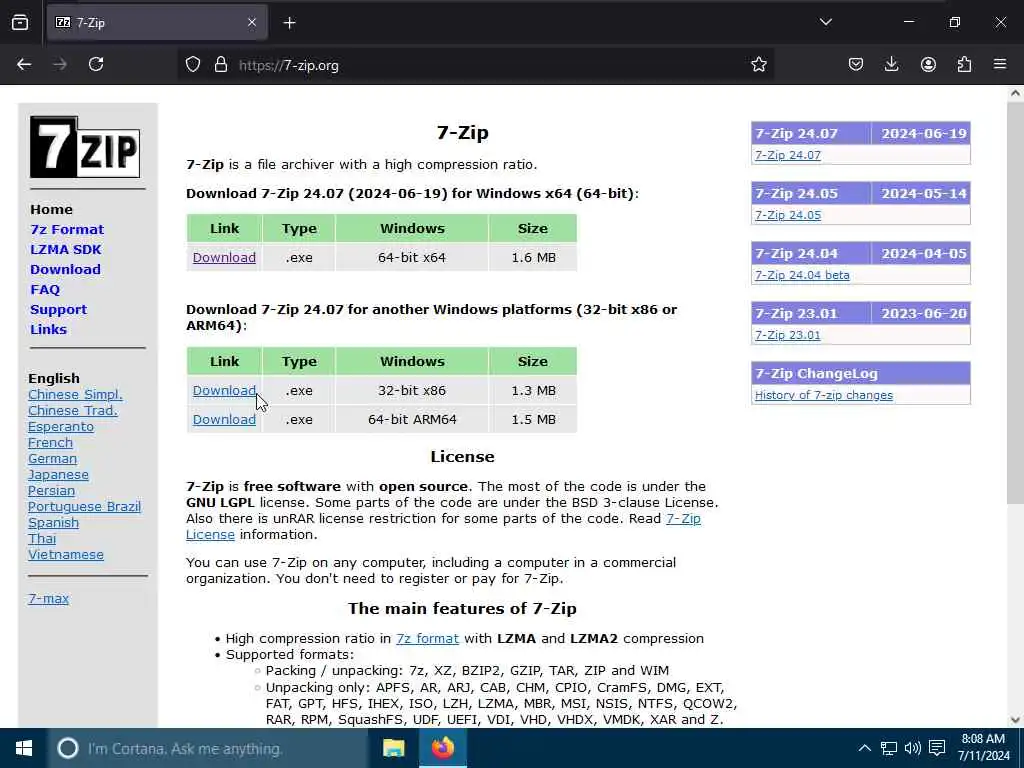Open the 7z Format sidebar link
The height and width of the screenshot is (768, 1024).
tap(67, 230)
